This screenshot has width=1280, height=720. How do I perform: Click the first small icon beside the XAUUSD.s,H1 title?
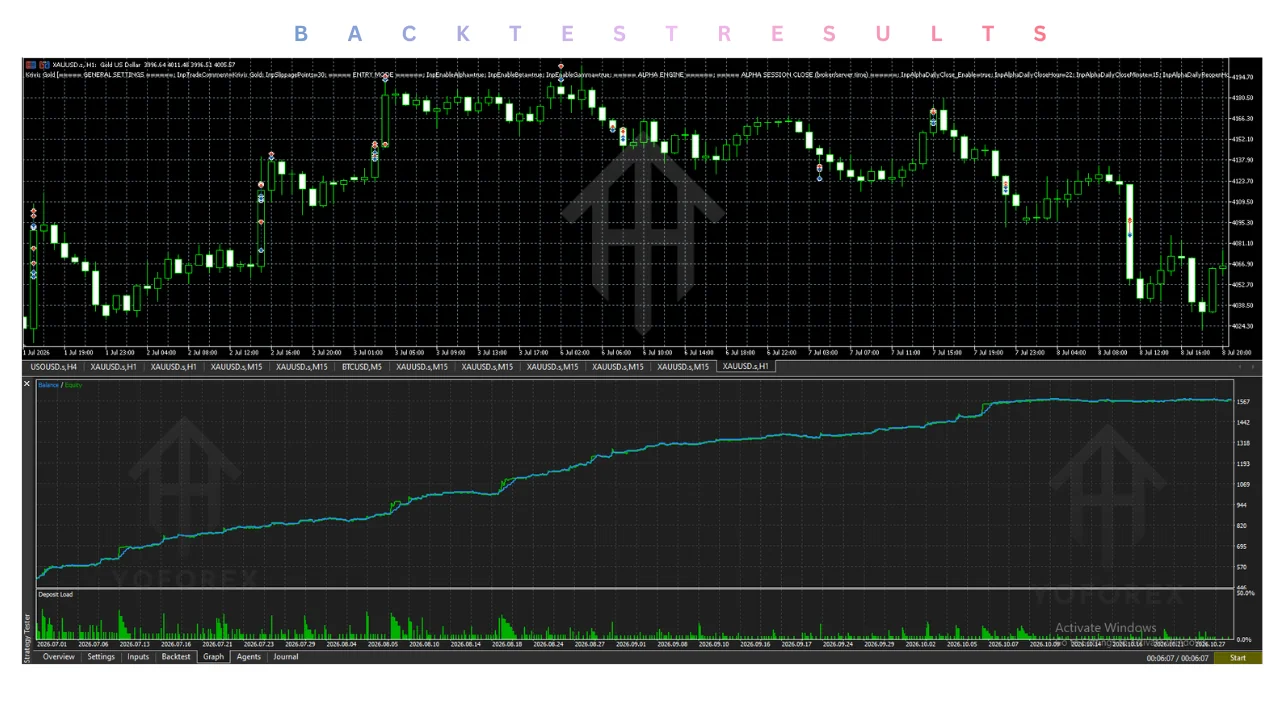[x=29, y=65]
